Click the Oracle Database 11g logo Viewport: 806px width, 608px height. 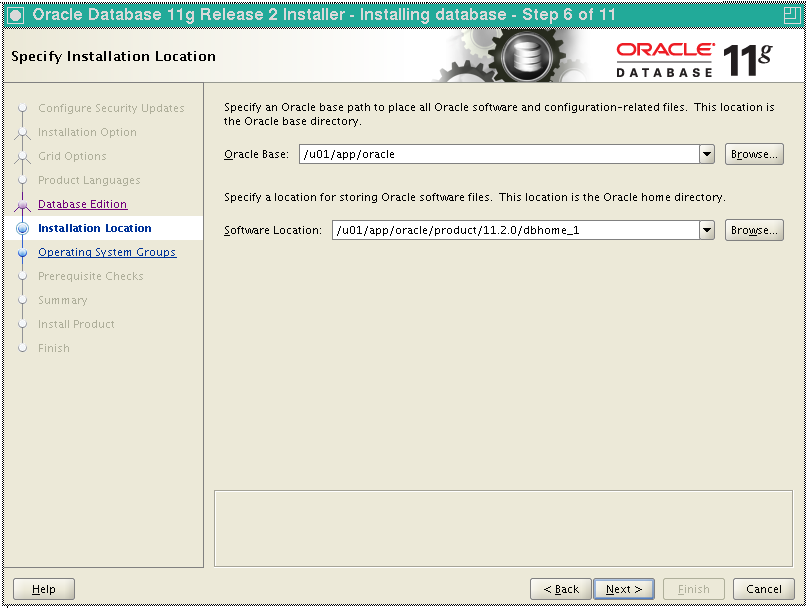(x=694, y=60)
